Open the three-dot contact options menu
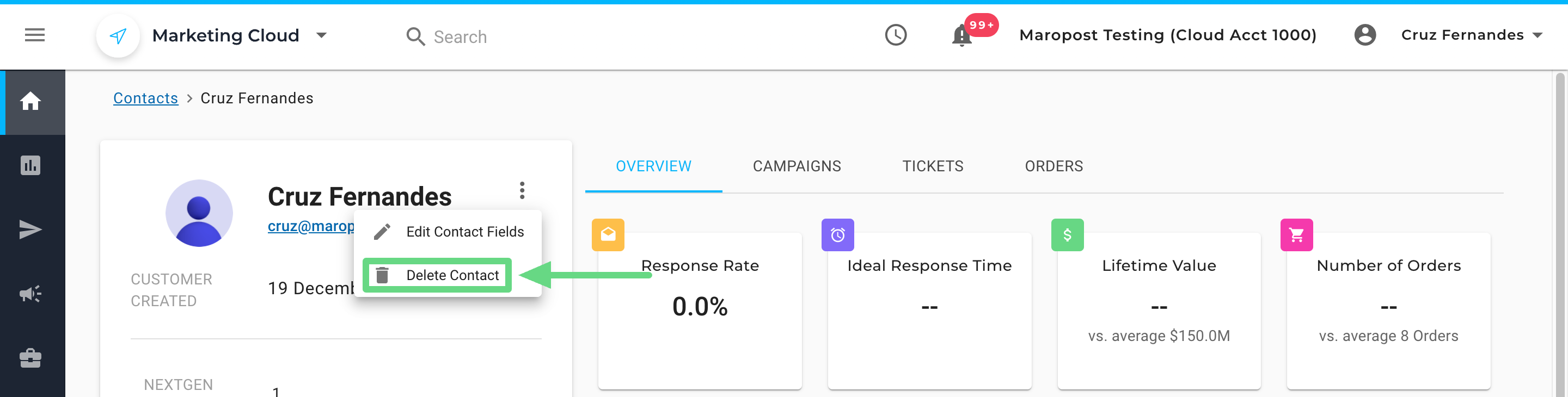Viewport: 1568px width, 397px height. [522, 190]
